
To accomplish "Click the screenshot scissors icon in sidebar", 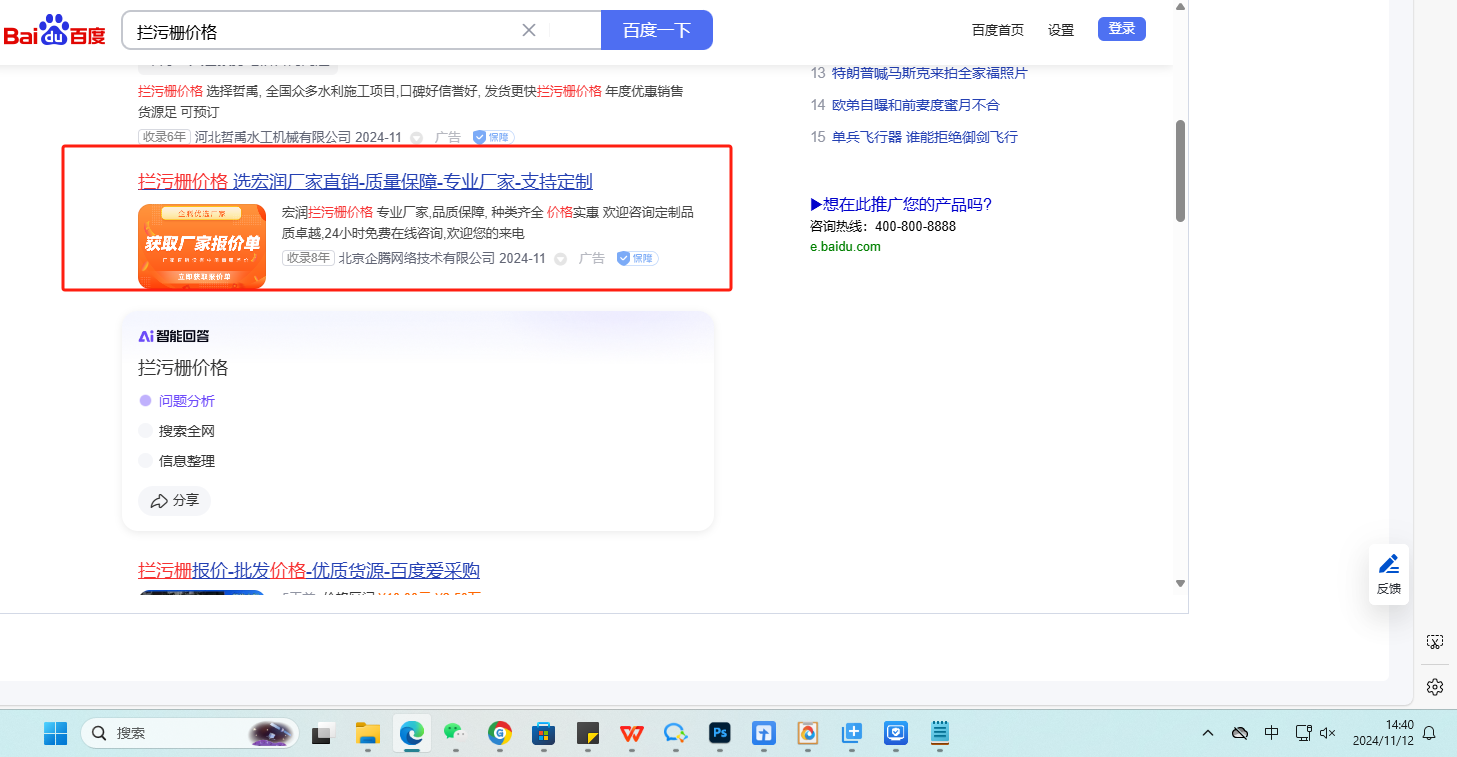I will click(1434, 641).
